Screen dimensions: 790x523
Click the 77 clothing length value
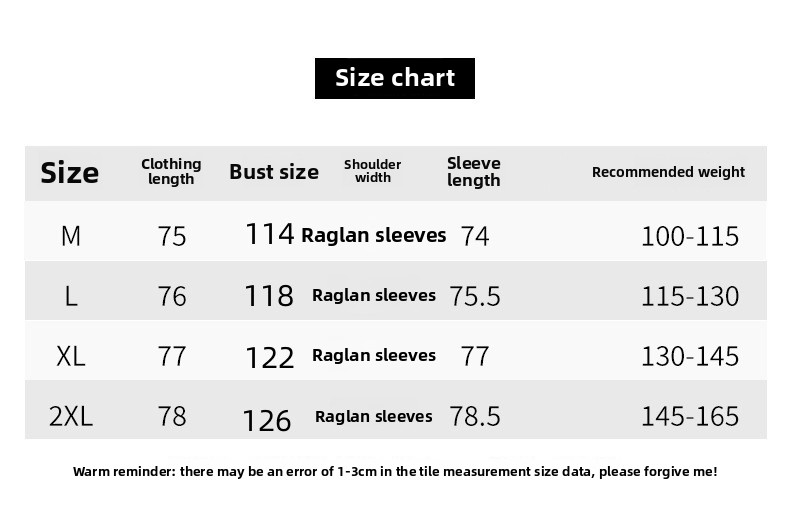[172, 356]
